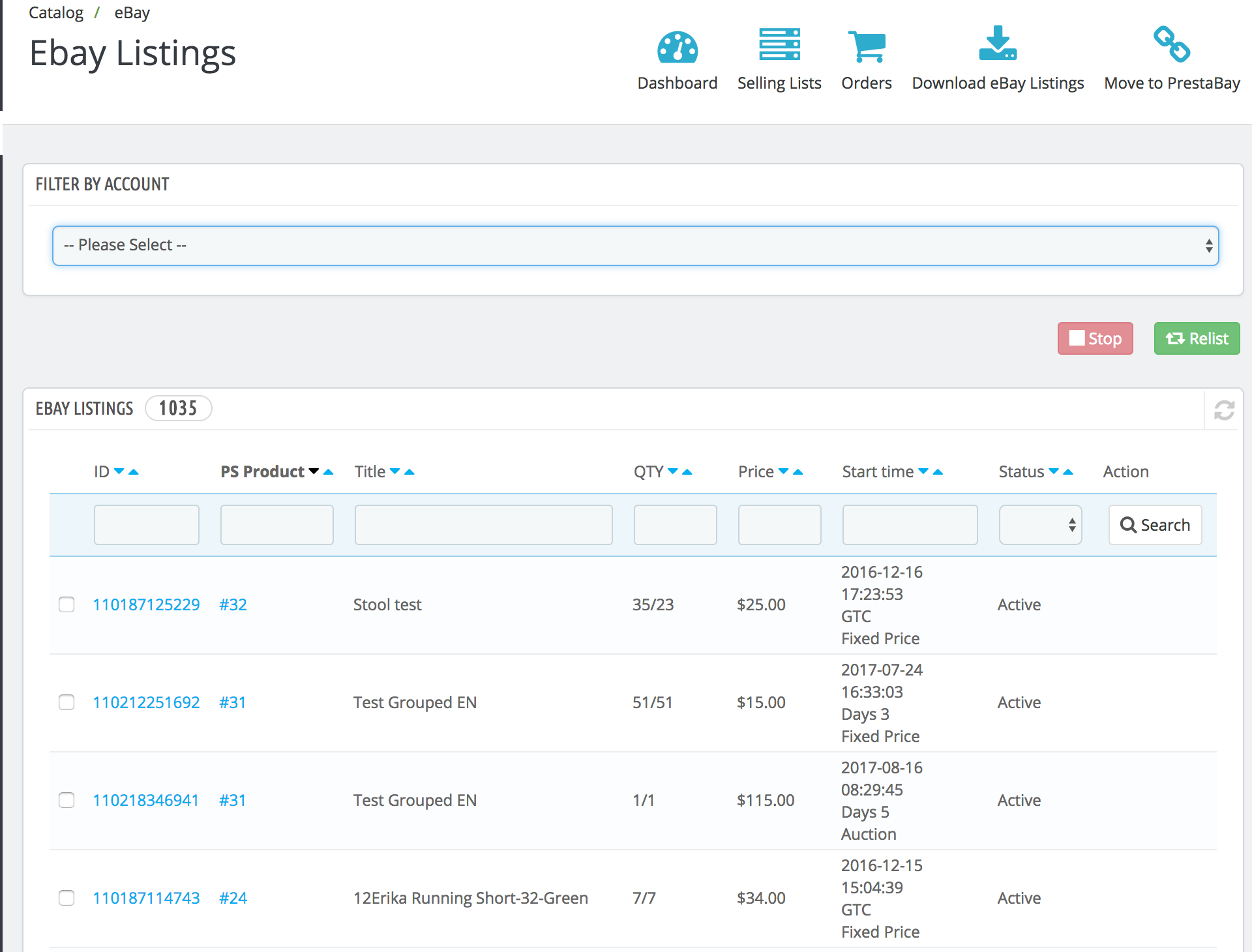Click the green Relist button
Viewport: 1252px width, 952px height.
tap(1197, 338)
